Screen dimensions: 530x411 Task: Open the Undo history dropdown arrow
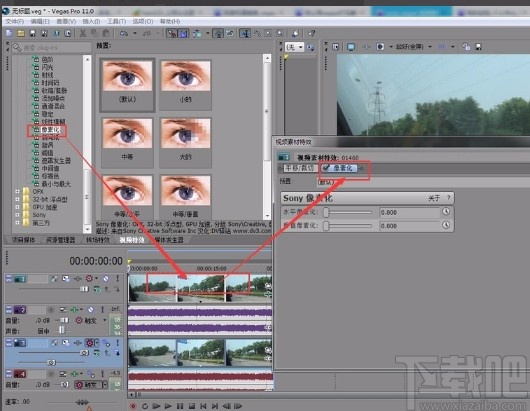tap(135, 33)
